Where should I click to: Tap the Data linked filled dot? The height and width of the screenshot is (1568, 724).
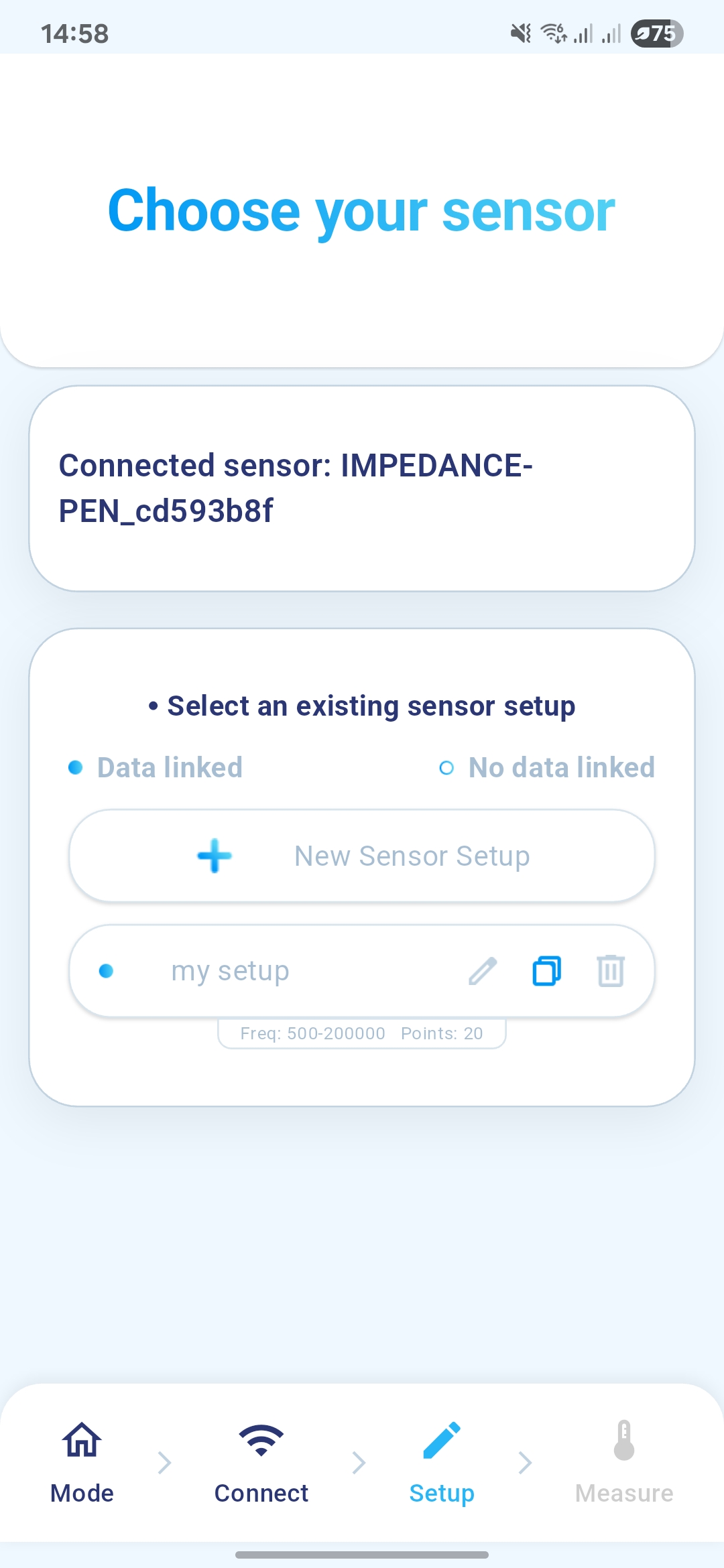[x=75, y=767]
